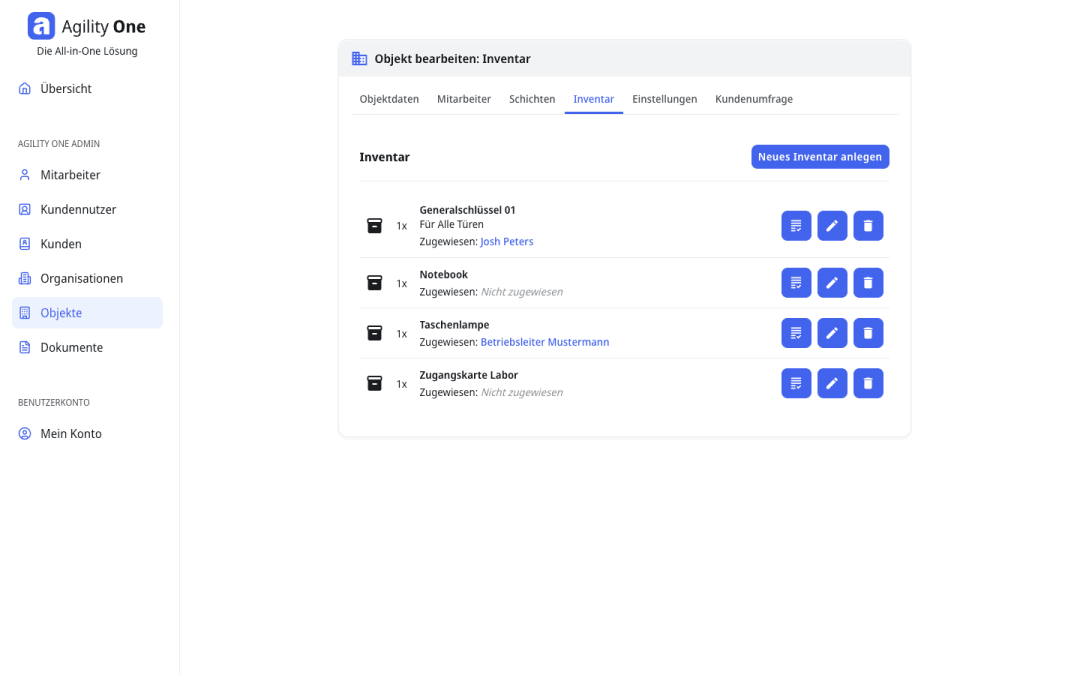Screen dimensions: 1080x675
Task: Open Dokumente from the sidebar
Action: (x=71, y=348)
